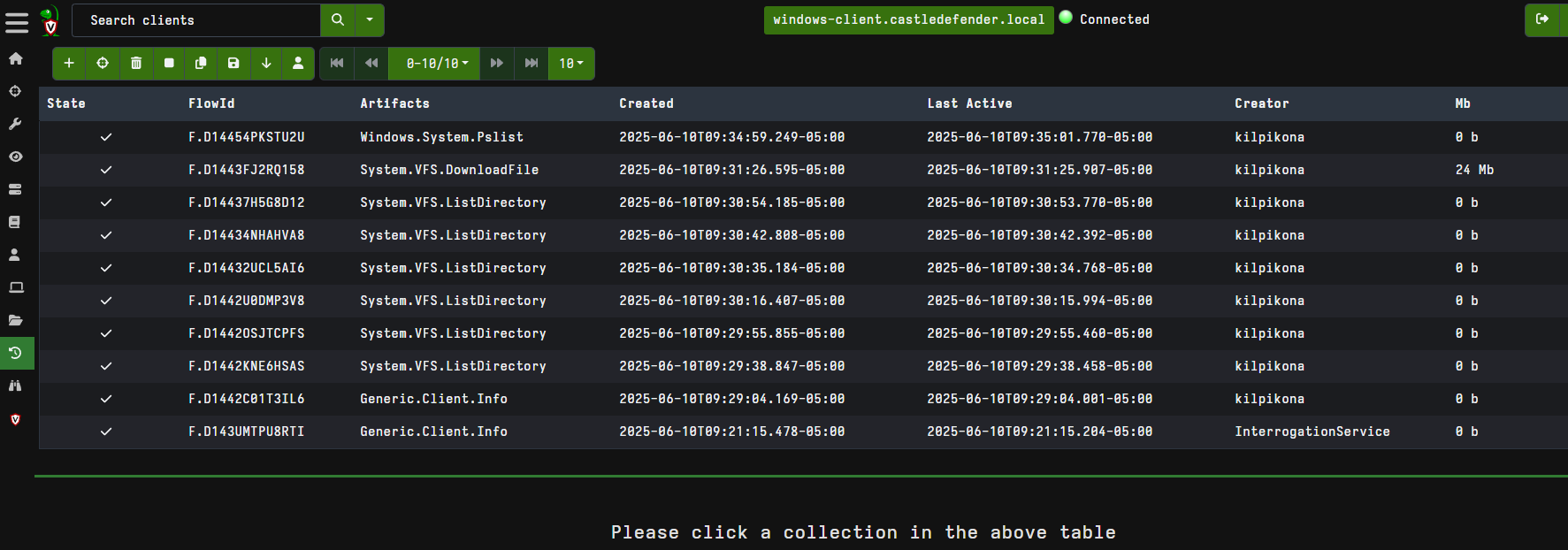Viewport: 1568px width, 550px height.
Task: Sort table by Creator column
Action: tap(1261, 103)
